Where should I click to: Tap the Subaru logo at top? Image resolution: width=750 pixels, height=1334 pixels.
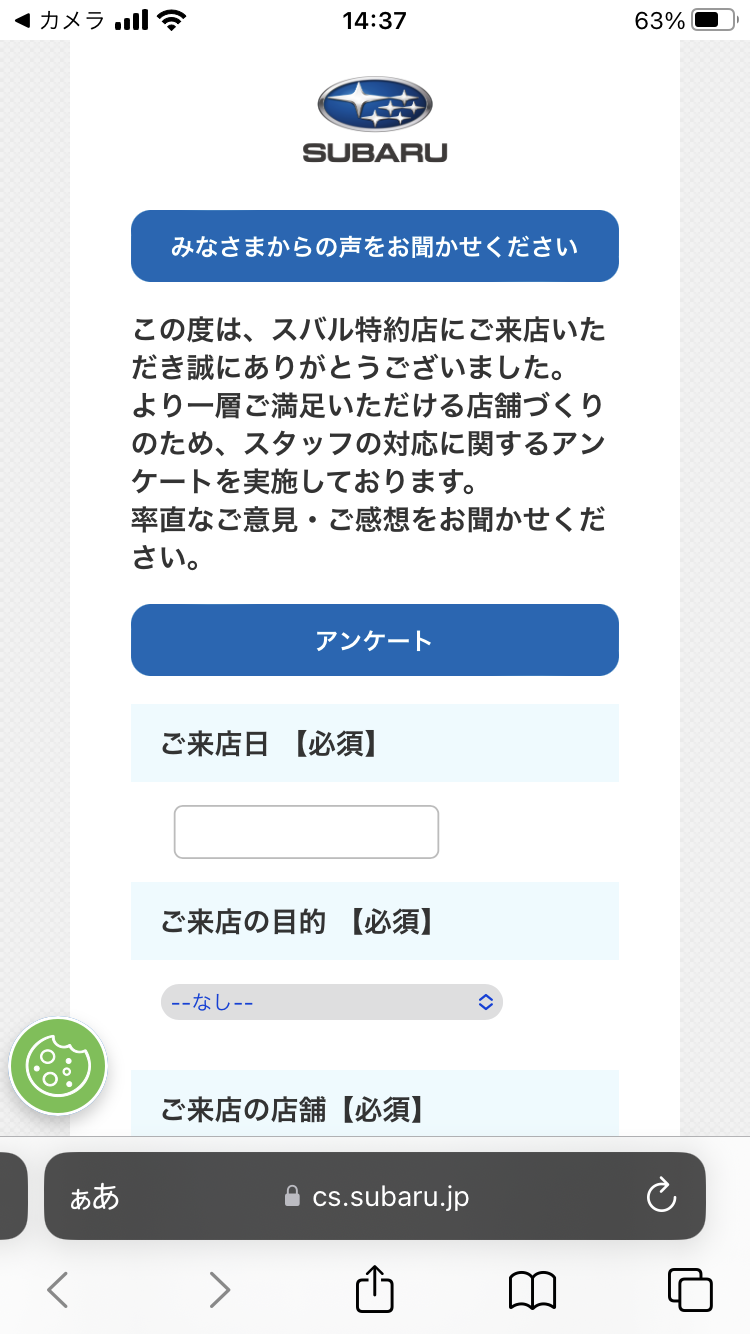(x=375, y=120)
